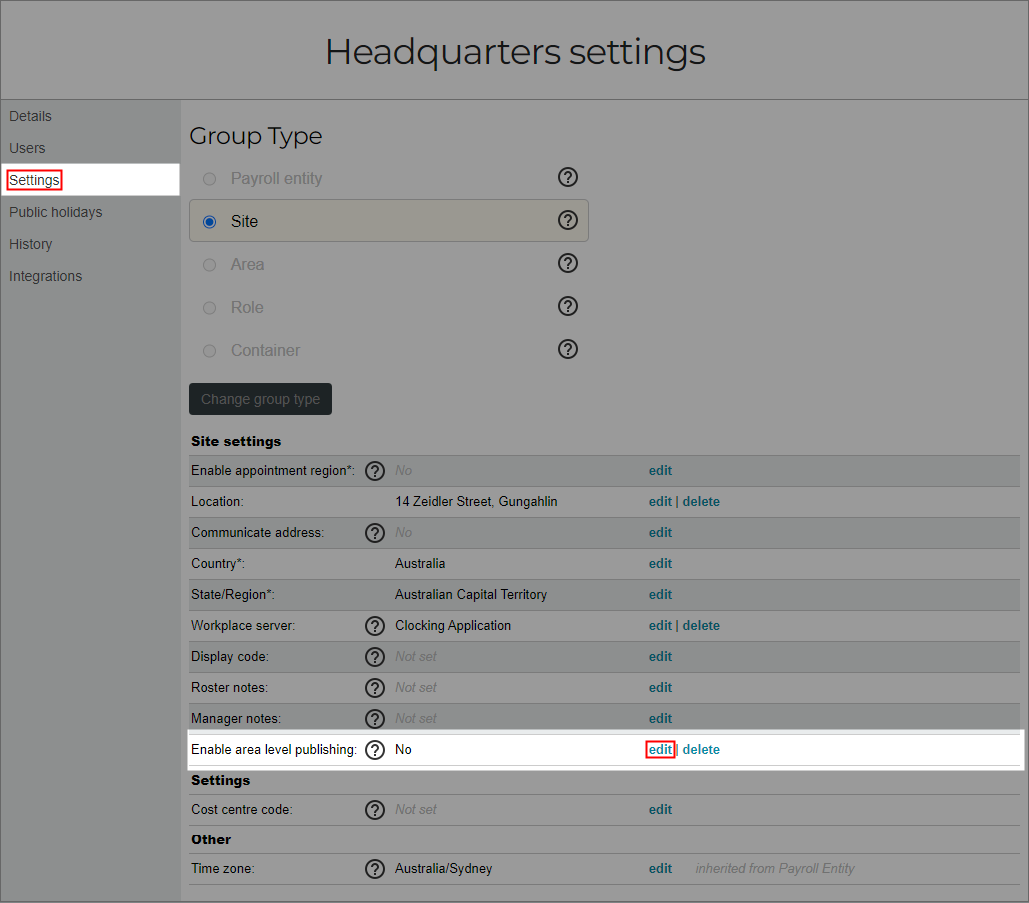The height and width of the screenshot is (903, 1029).
Task: Click the Change group type button
Action: (x=261, y=399)
